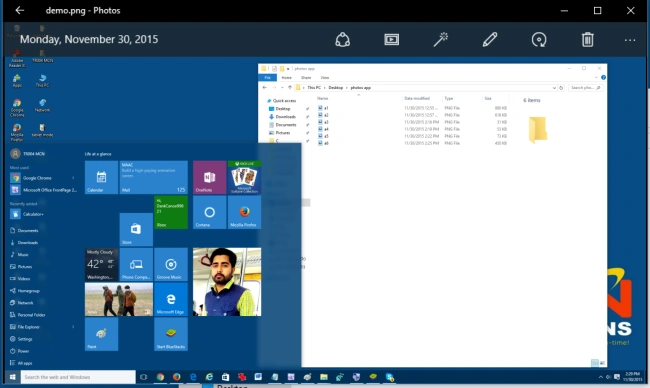650x388 pixels.
Task: Select file a4 in the Explorer list
Action: coord(323,129)
